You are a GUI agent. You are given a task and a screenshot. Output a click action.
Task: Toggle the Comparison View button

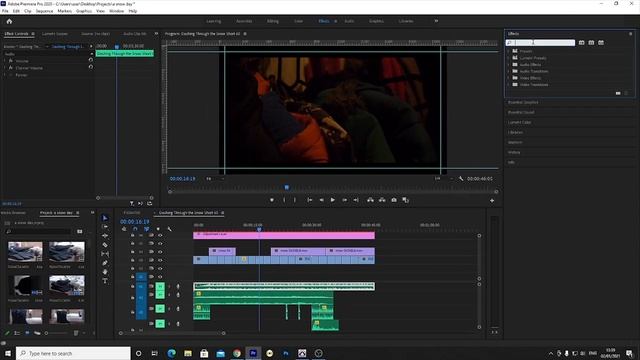[x=405, y=200]
